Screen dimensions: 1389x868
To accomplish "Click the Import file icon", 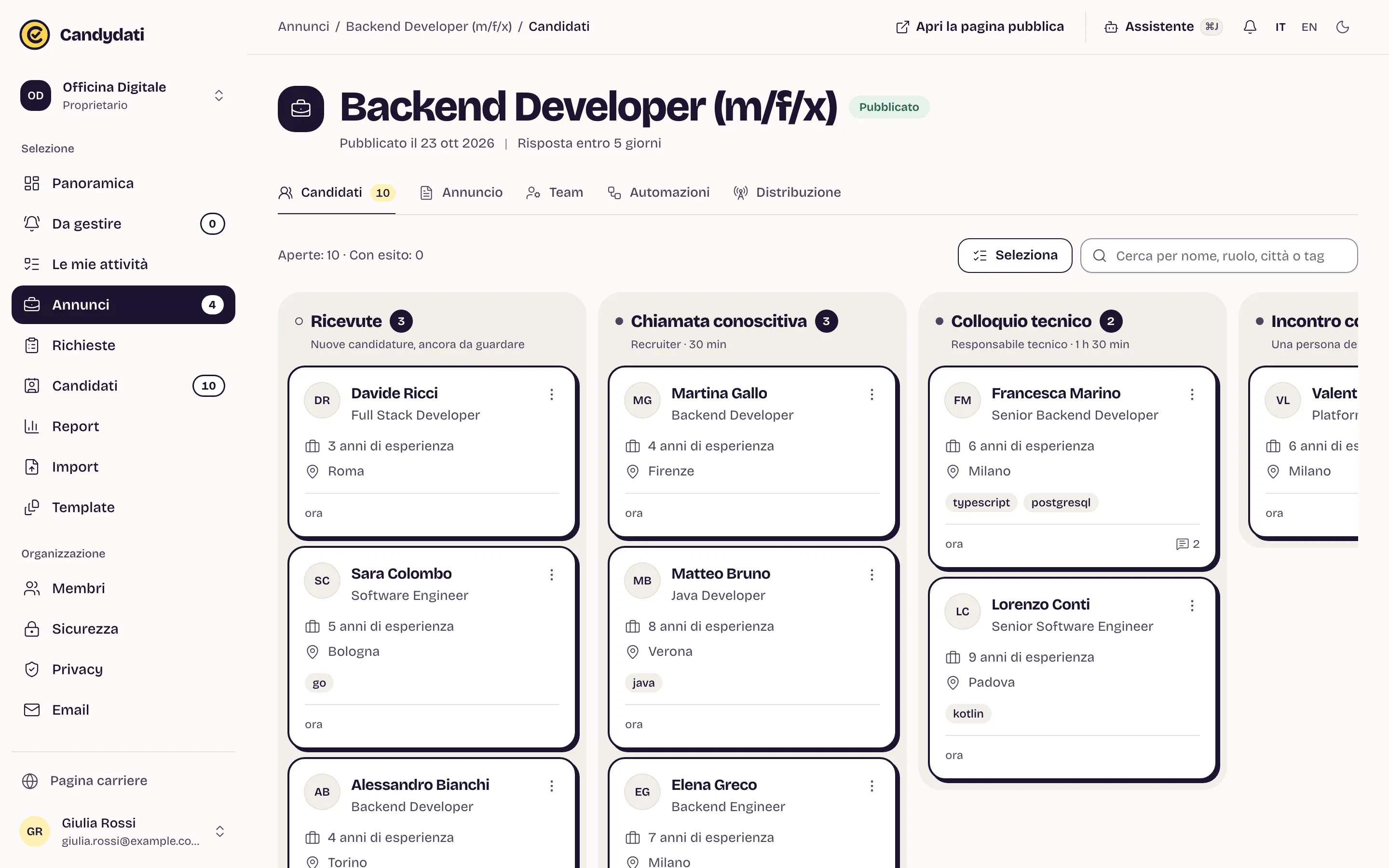I will [x=31, y=467].
